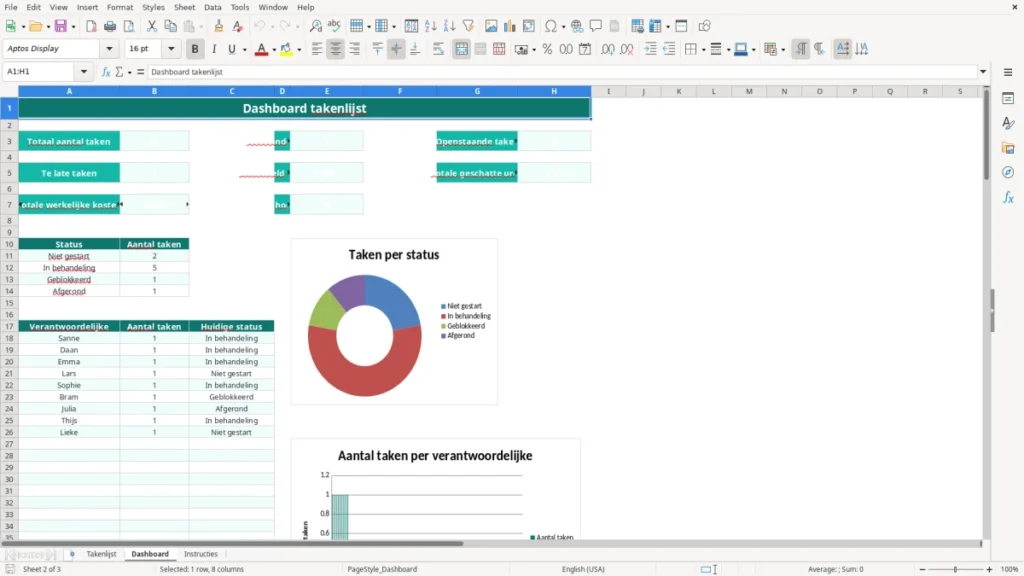Expand the font size dropdown
Image resolution: width=1024 pixels, height=576 pixels.
(171, 49)
